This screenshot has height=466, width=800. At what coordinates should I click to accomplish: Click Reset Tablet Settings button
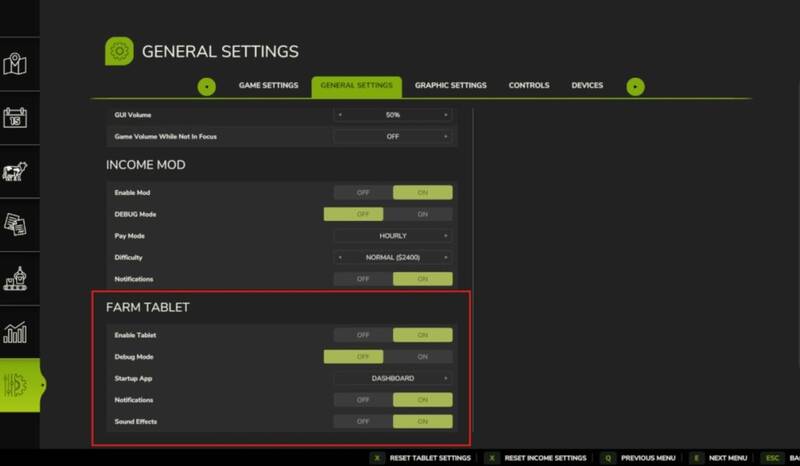pyautogui.click(x=421, y=457)
